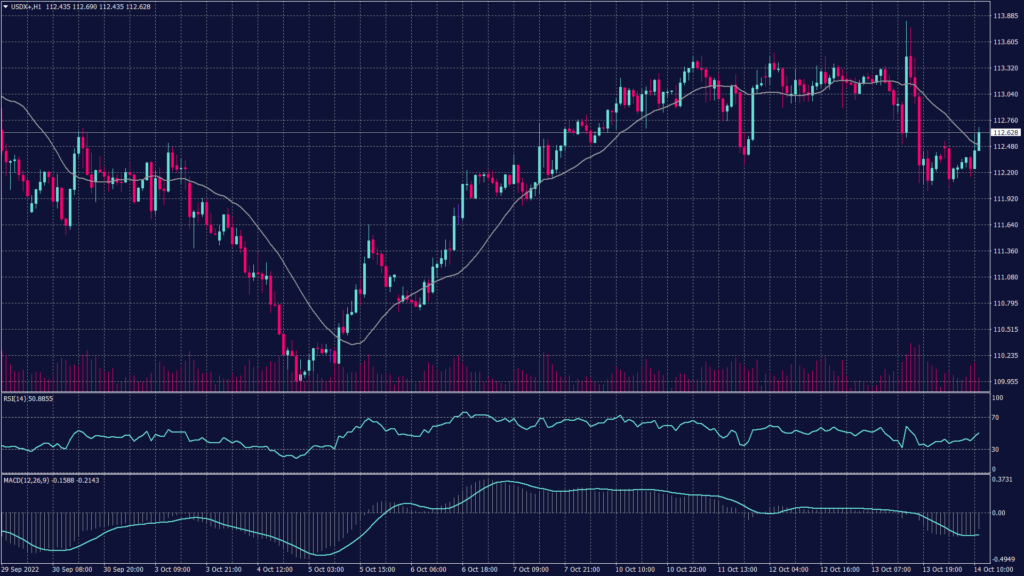
Task: Select the RSI(14) indicator label
Action: 17,399
